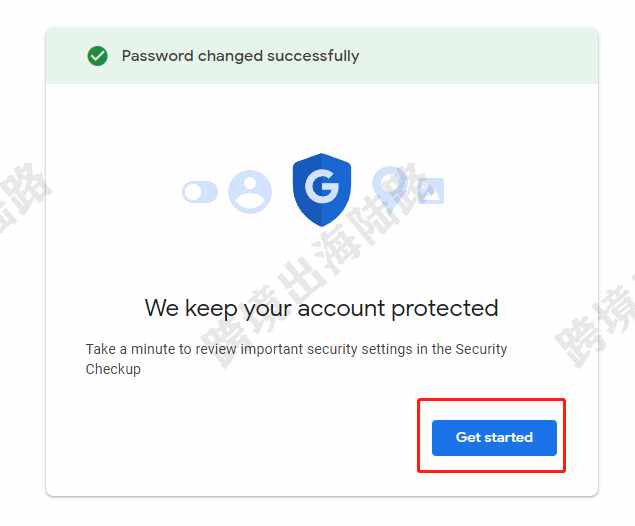635x526 pixels.
Task: Click the faded location pin icon
Action: 390,184
